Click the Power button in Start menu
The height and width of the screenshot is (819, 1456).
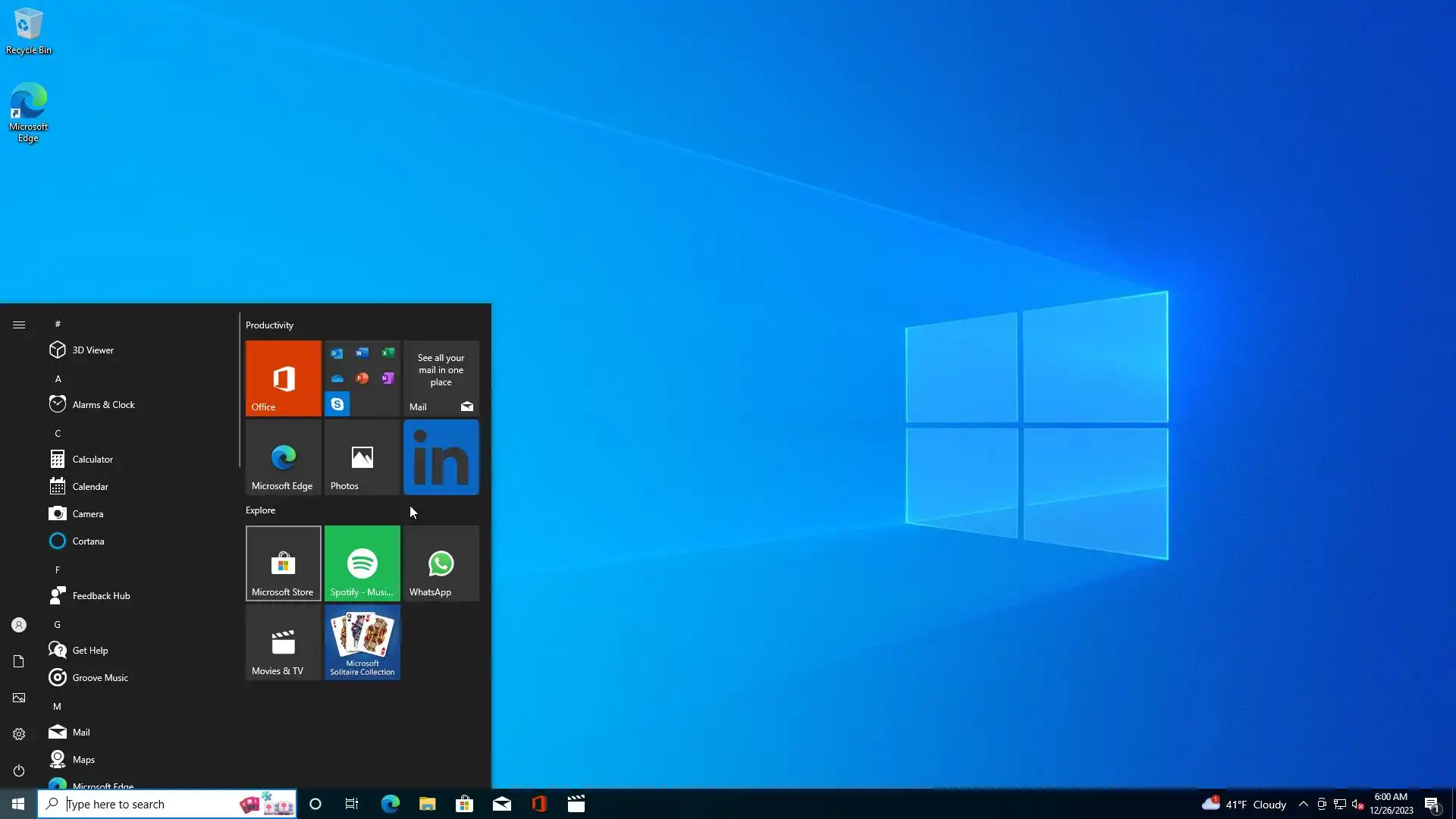click(x=19, y=770)
